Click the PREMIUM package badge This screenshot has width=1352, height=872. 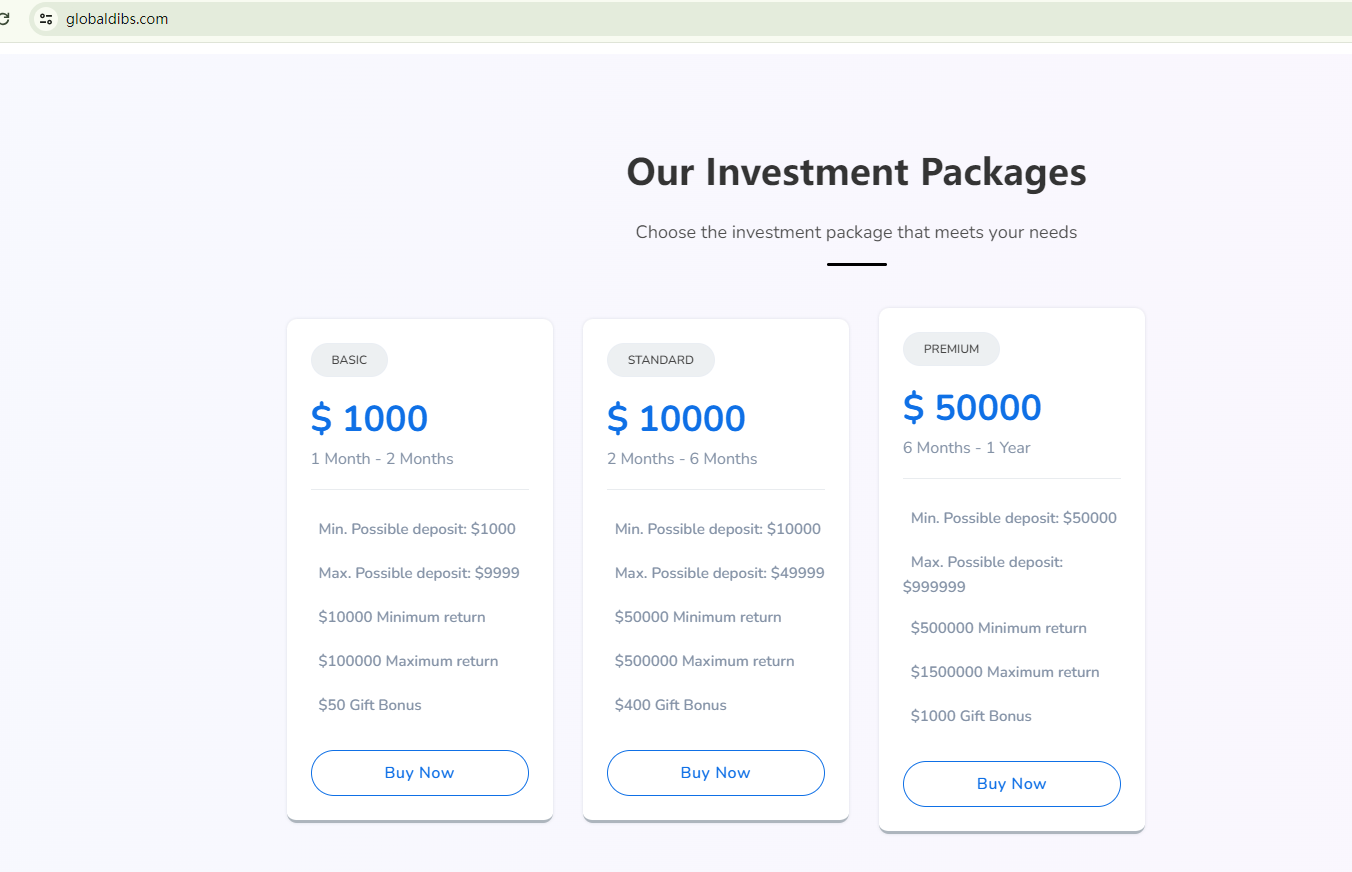[x=951, y=349]
